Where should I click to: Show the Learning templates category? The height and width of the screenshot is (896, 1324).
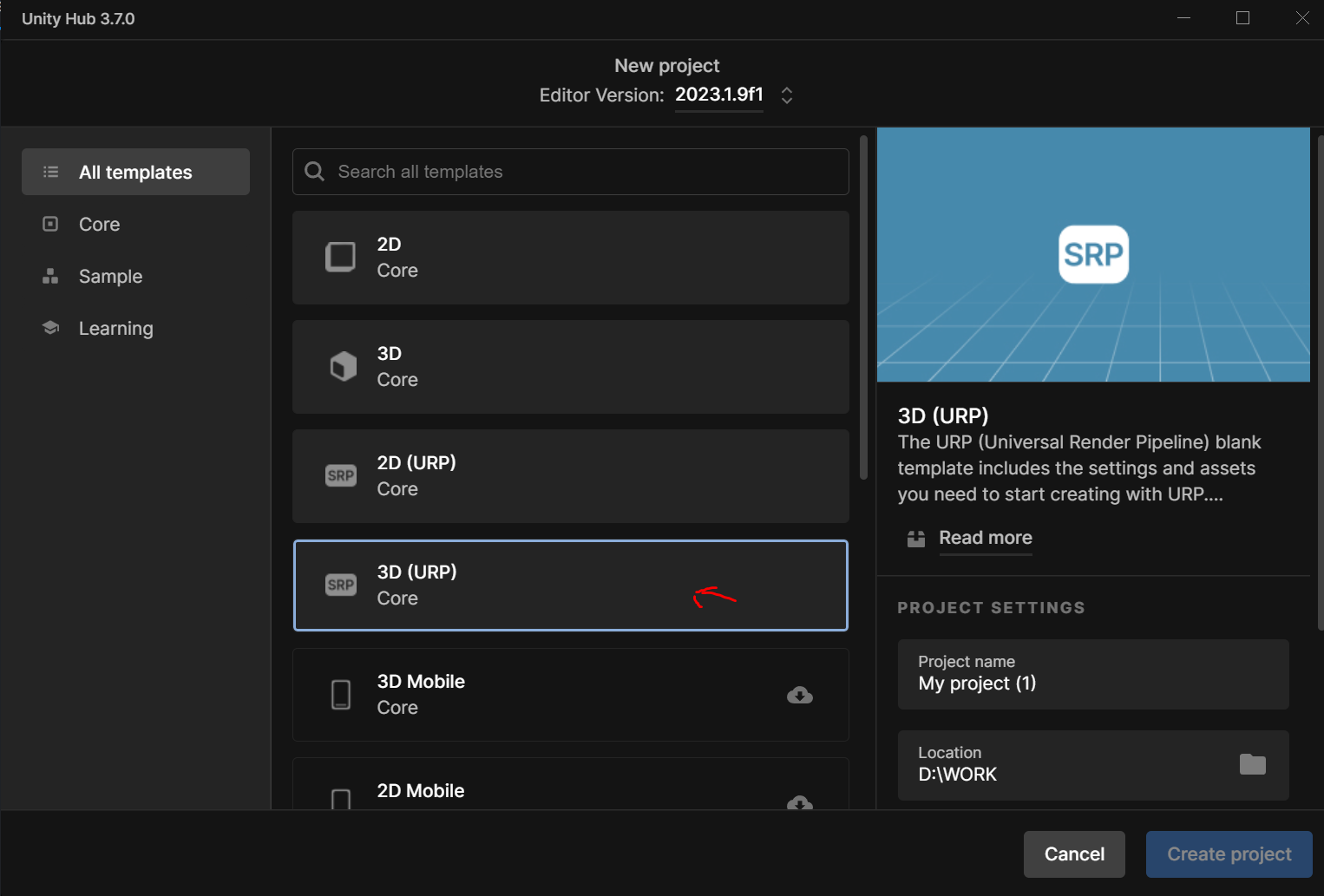pos(115,329)
